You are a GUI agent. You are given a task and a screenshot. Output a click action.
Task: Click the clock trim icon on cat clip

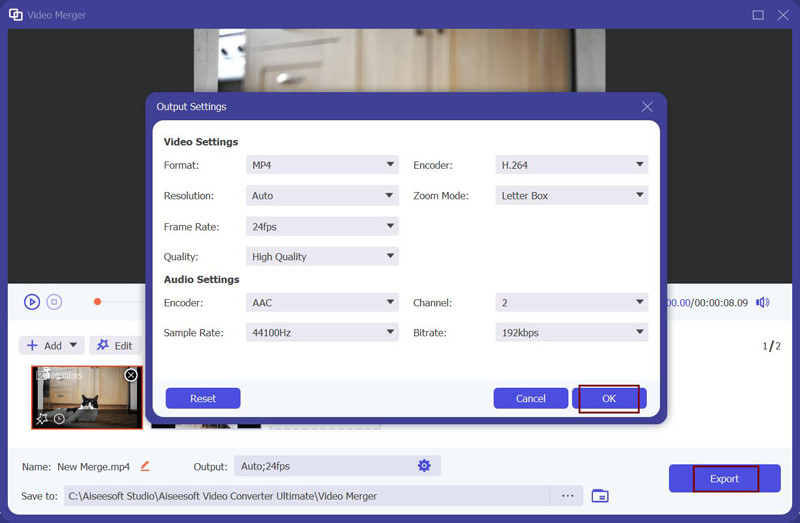pos(59,419)
